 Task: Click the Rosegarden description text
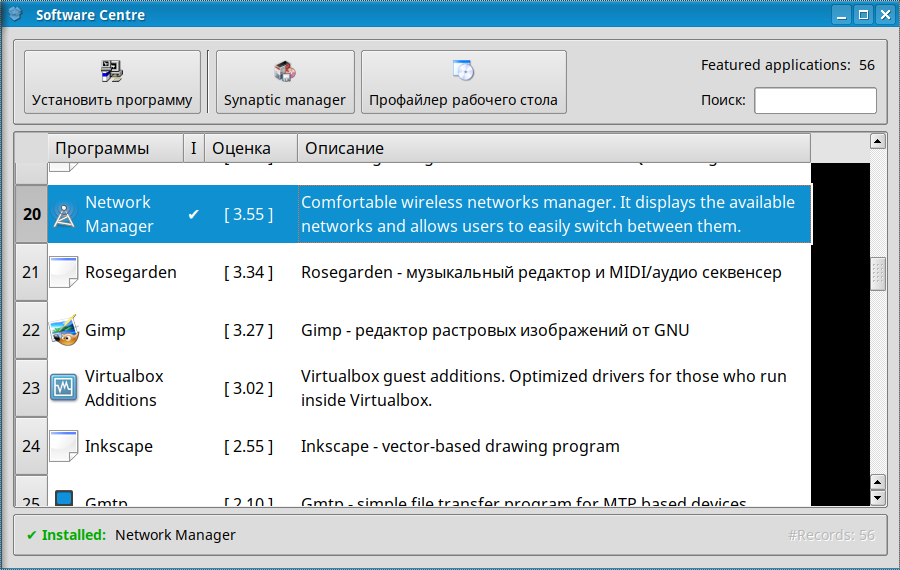pos(541,272)
